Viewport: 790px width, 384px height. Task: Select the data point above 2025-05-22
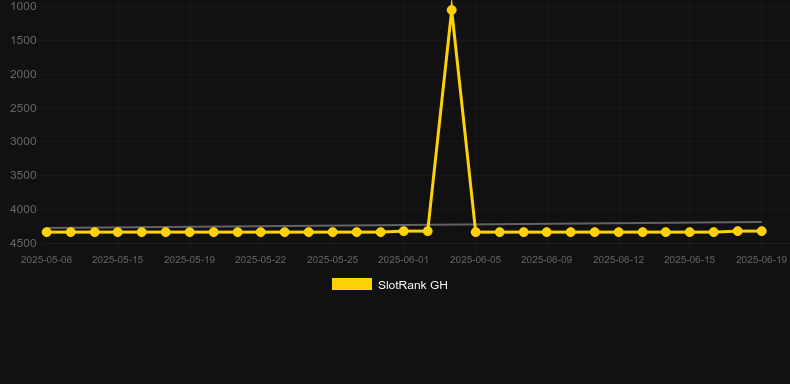coord(260,232)
